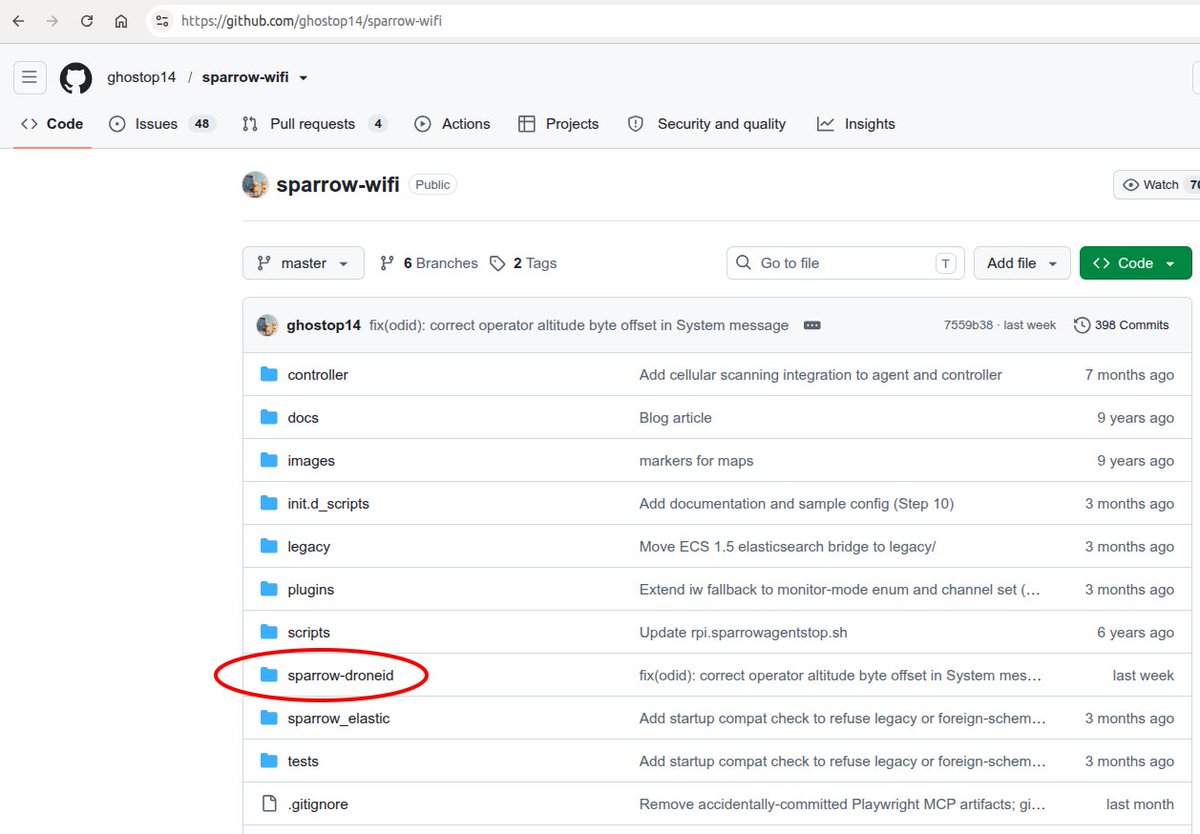Click the folder icon next to tests
1200x834 pixels.
(269, 761)
